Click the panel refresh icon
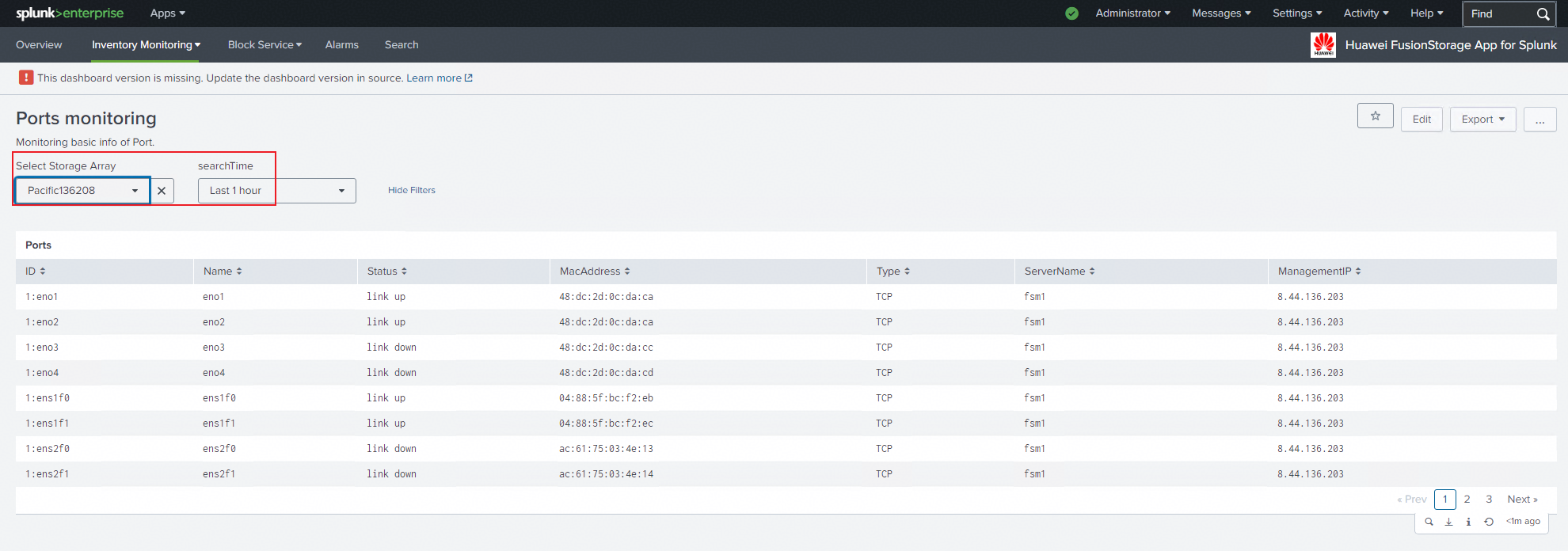This screenshot has height=551, width=1568. [1489, 522]
